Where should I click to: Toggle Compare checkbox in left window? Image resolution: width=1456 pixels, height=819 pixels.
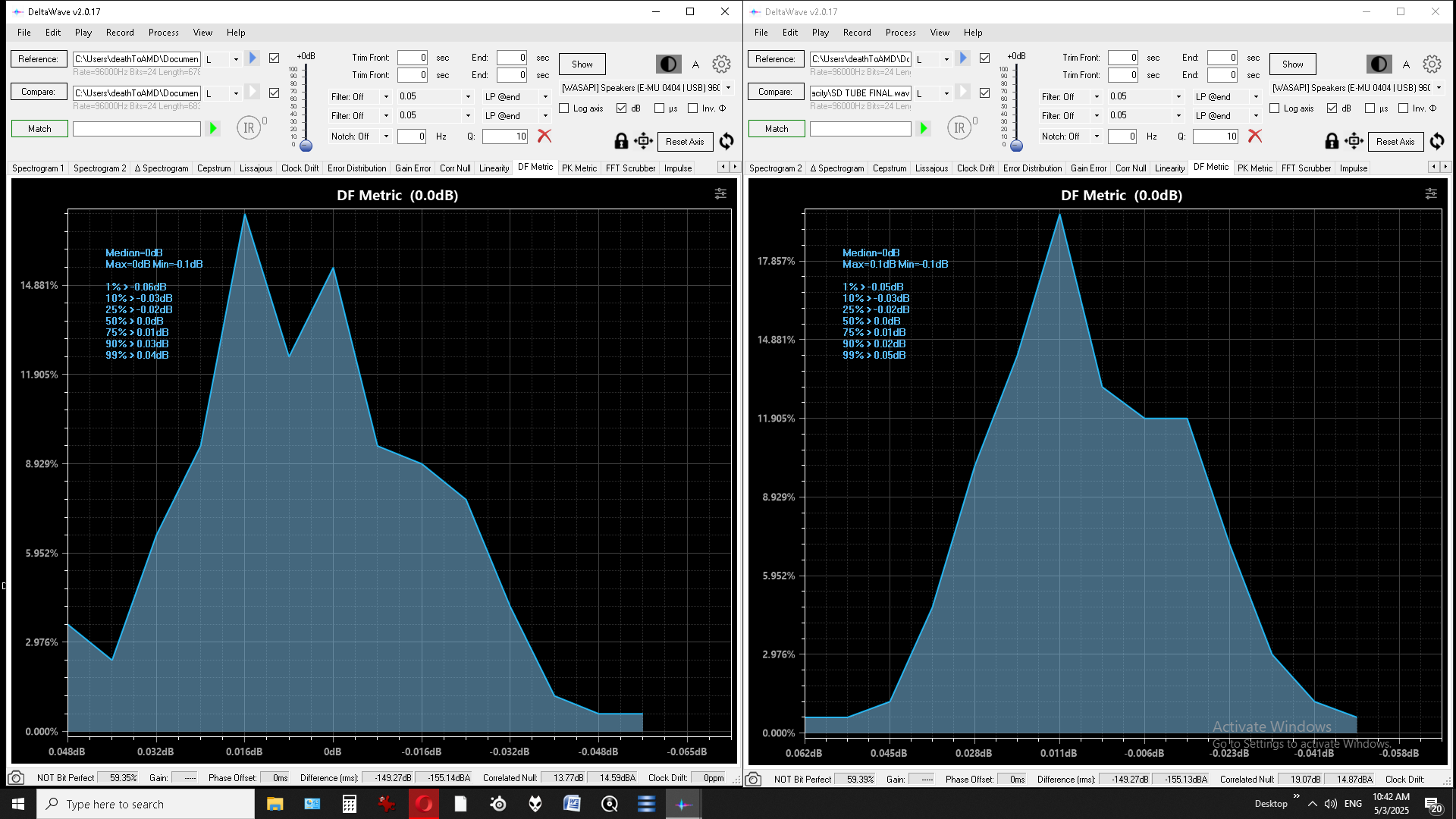coord(275,93)
